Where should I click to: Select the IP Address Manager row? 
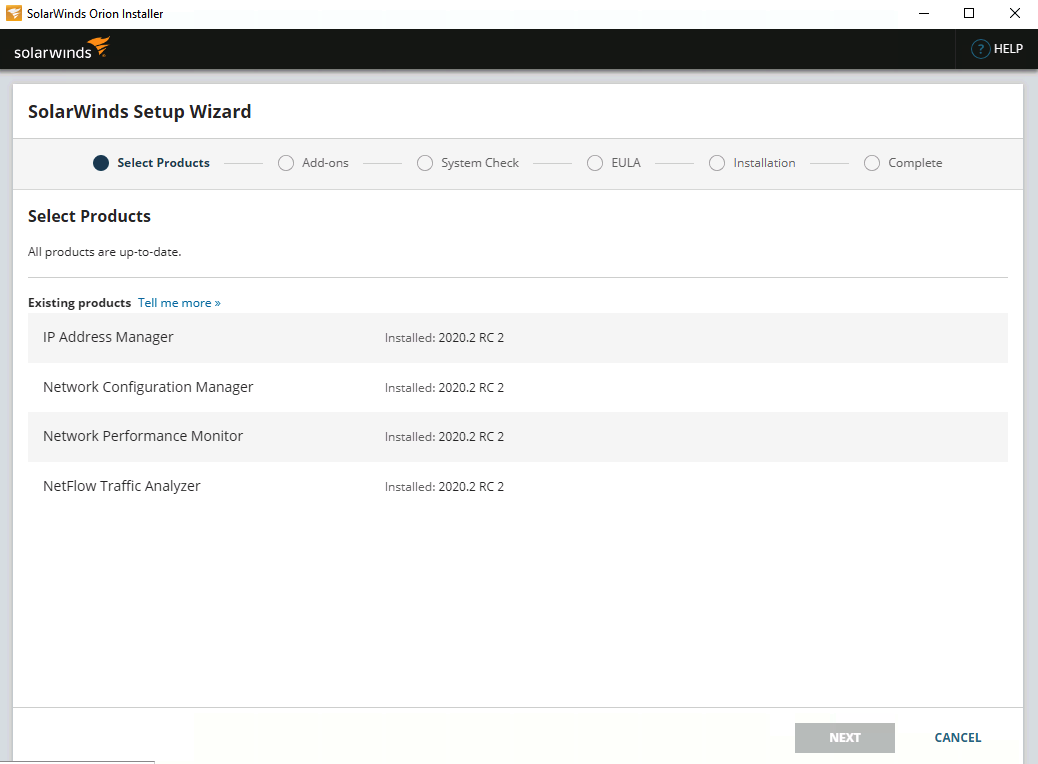pos(518,338)
